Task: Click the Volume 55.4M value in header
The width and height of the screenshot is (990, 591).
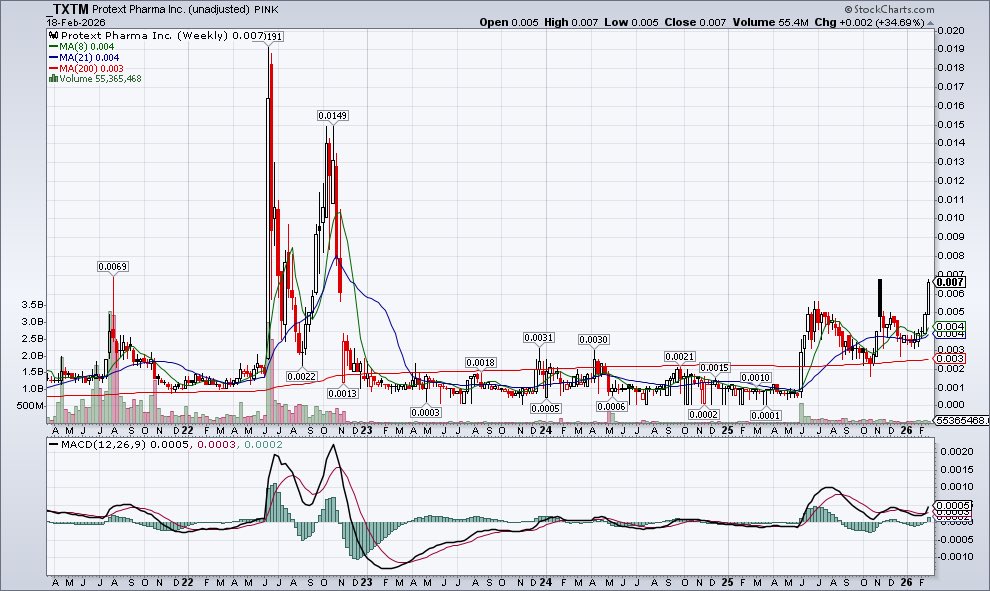Action: [770, 22]
